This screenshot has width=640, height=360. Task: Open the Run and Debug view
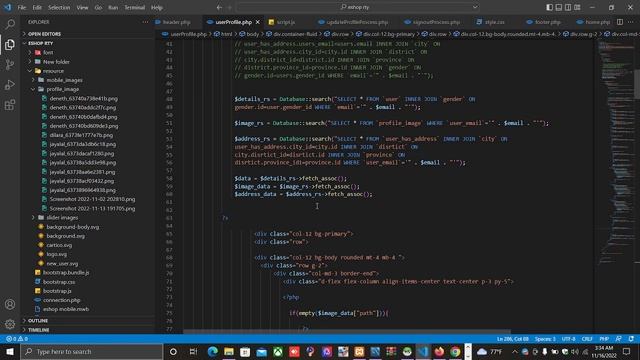[10, 84]
